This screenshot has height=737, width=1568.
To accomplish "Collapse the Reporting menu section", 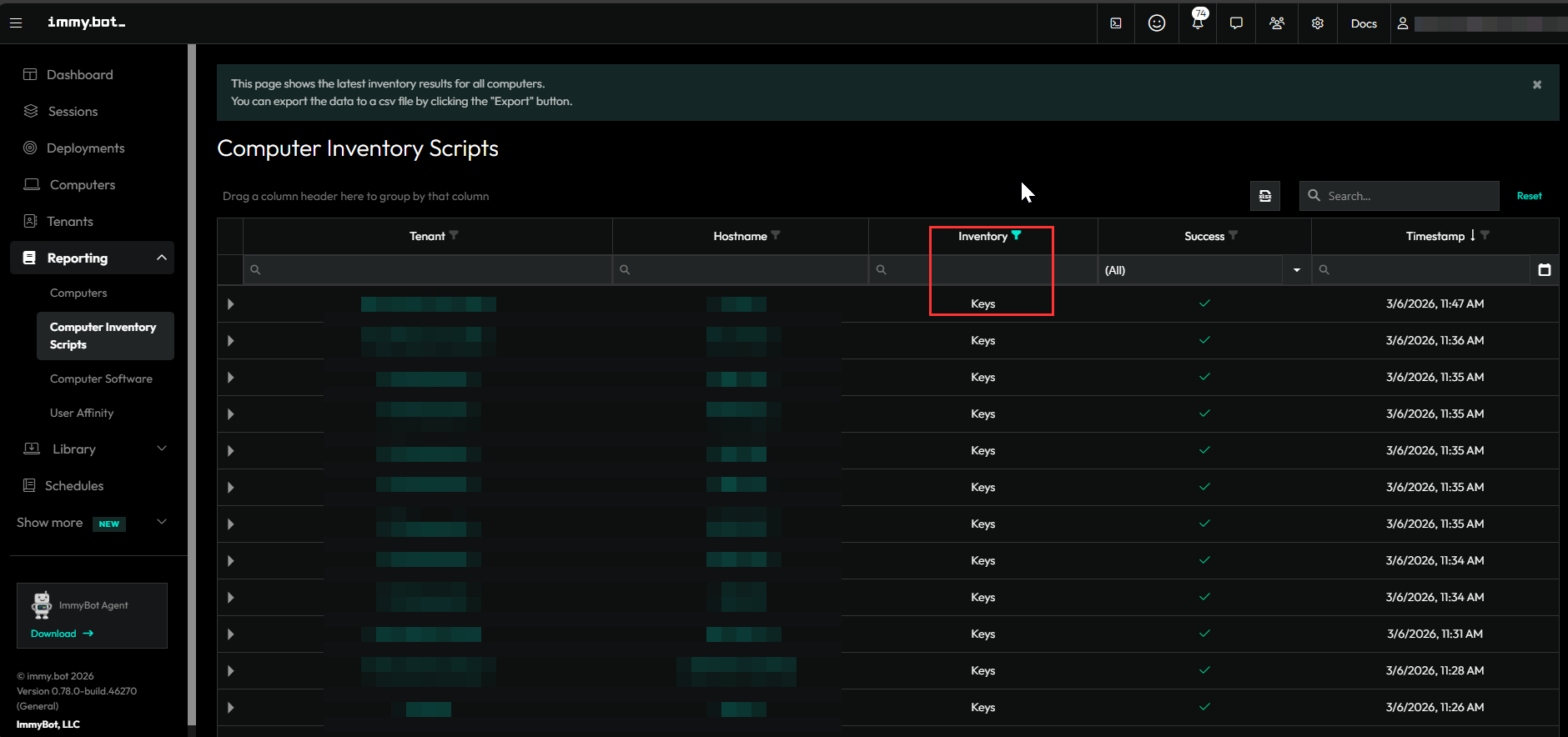I will click(x=162, y=258).
